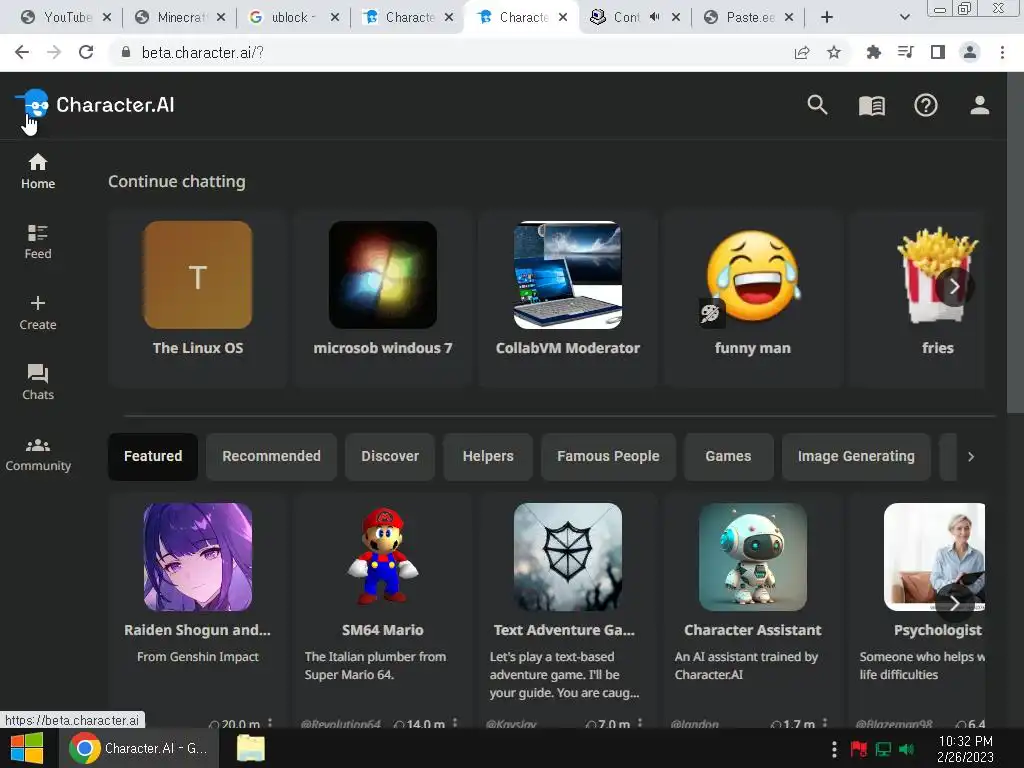Reload the page with the refresh icon
The height and width of the screenshot is (768, 1024).
point(86,52)
